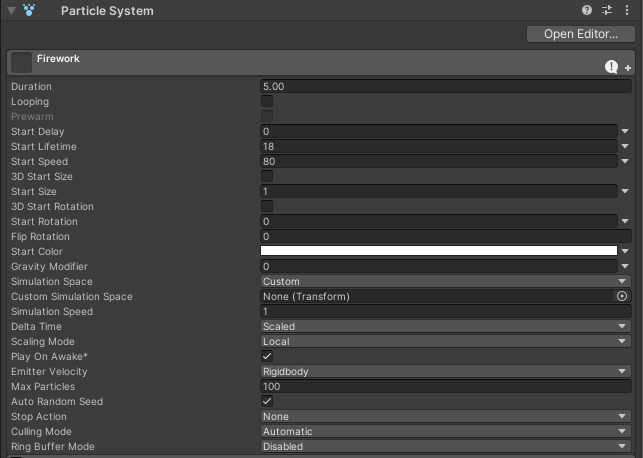Open the Start Lifetime mode dropdown arrow
643x458 pixels.
coord(625,146)
